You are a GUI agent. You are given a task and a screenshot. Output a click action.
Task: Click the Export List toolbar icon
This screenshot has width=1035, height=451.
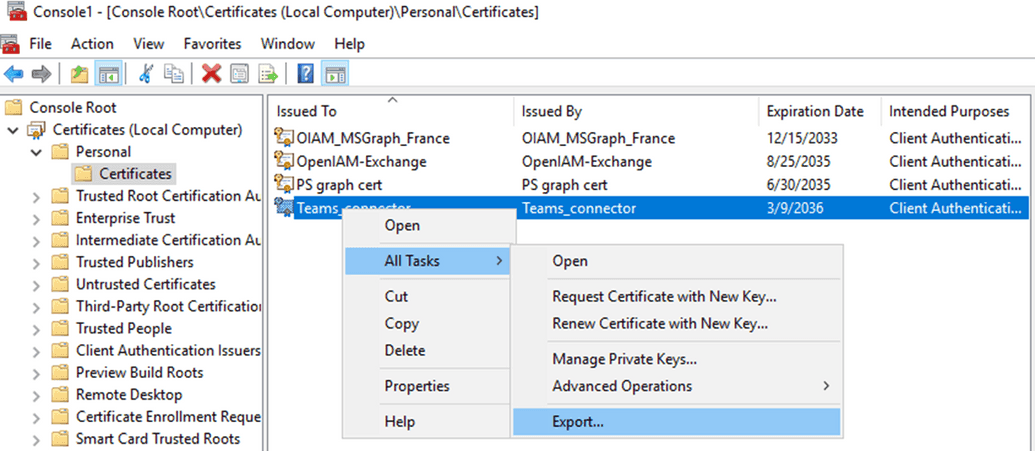click(x=268, y=74)
